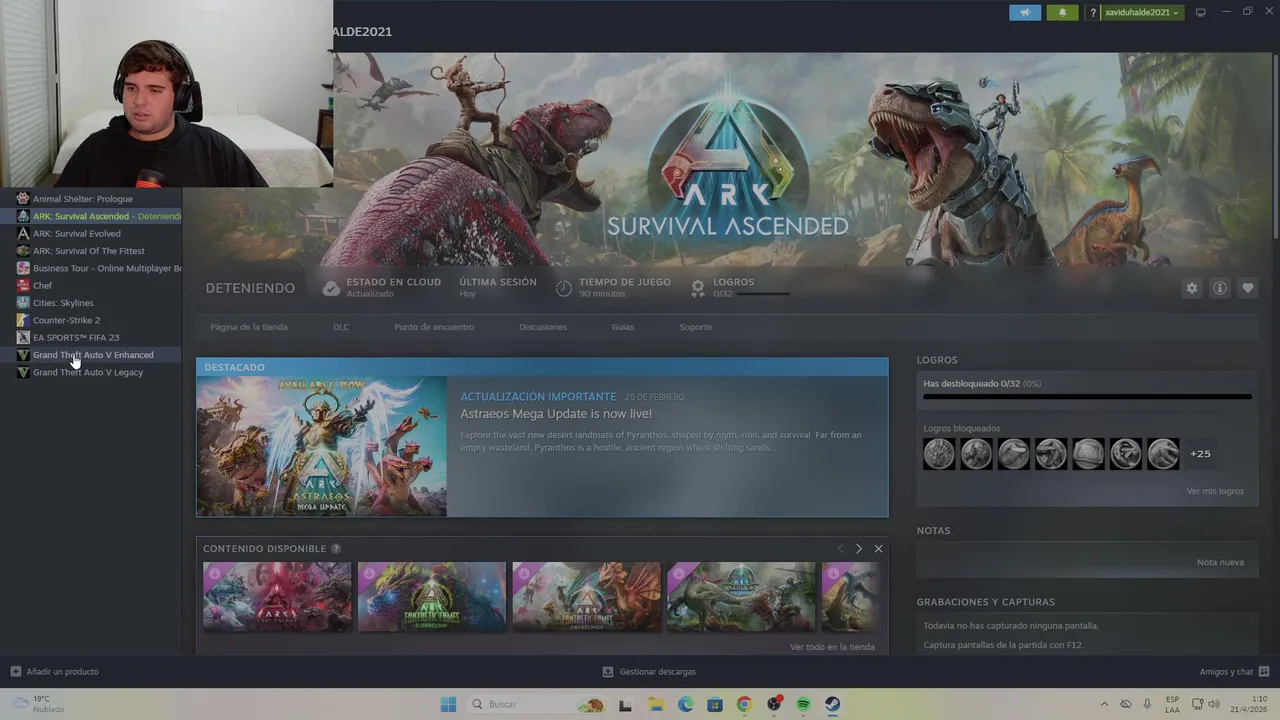Open the DLC tab
1280x720 pixels.
[x=341, y=327]
